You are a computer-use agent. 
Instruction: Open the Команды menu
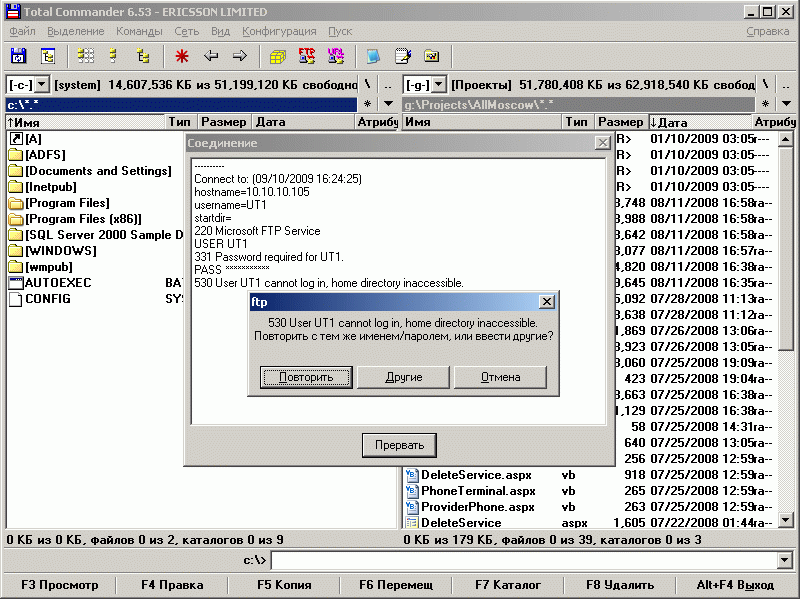pos(139,31)
